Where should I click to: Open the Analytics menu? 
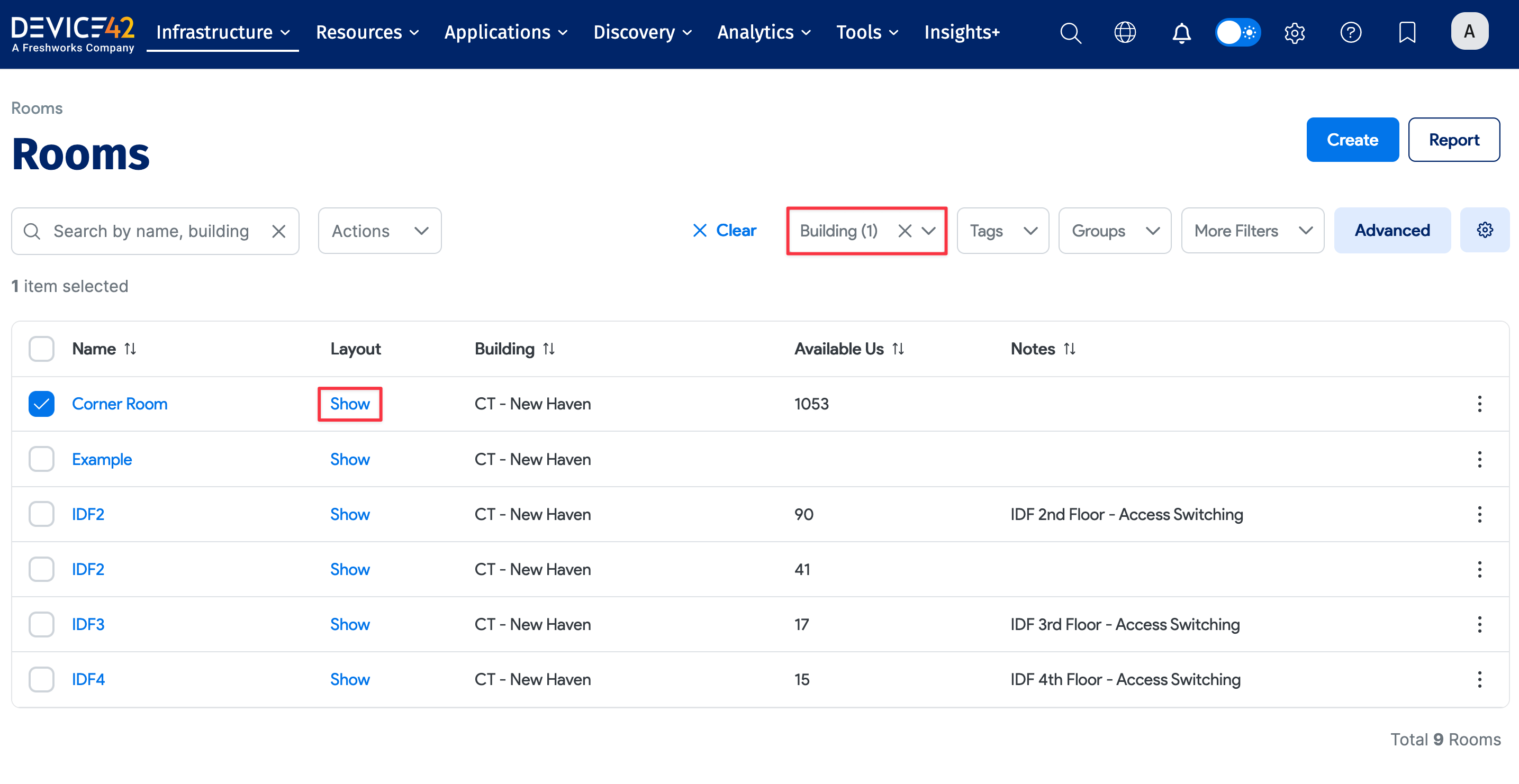pos(764,32)
